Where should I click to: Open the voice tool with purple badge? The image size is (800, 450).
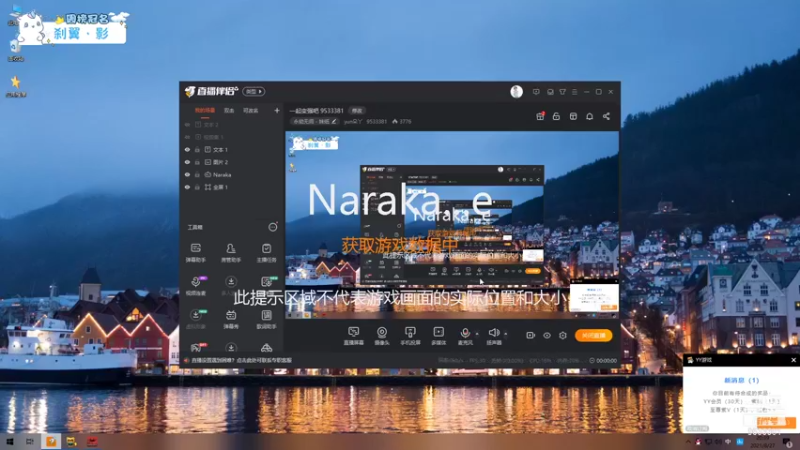(x=196, y=286)
